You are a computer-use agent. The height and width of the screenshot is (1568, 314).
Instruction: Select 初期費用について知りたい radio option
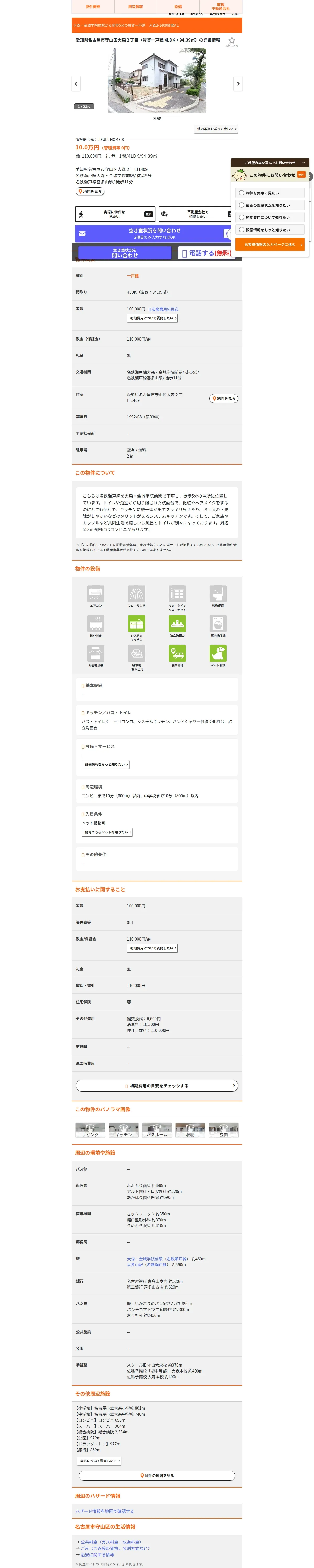pyautogui.click(x=270, y=217)
